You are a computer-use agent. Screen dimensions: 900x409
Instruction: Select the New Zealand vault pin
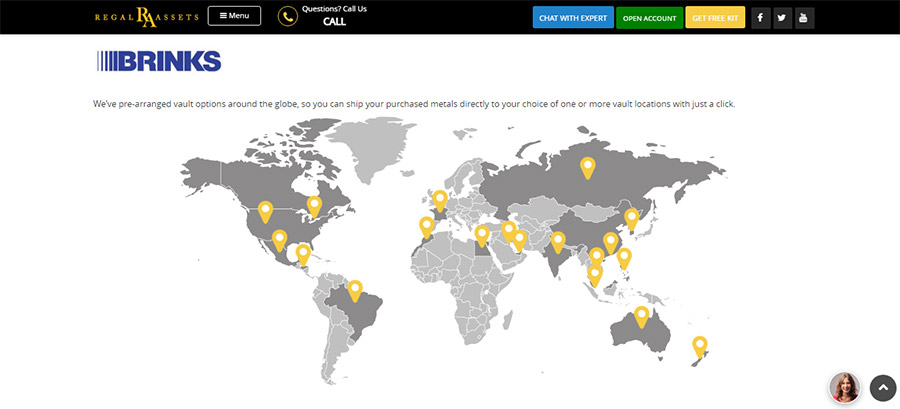pos(699,348)
